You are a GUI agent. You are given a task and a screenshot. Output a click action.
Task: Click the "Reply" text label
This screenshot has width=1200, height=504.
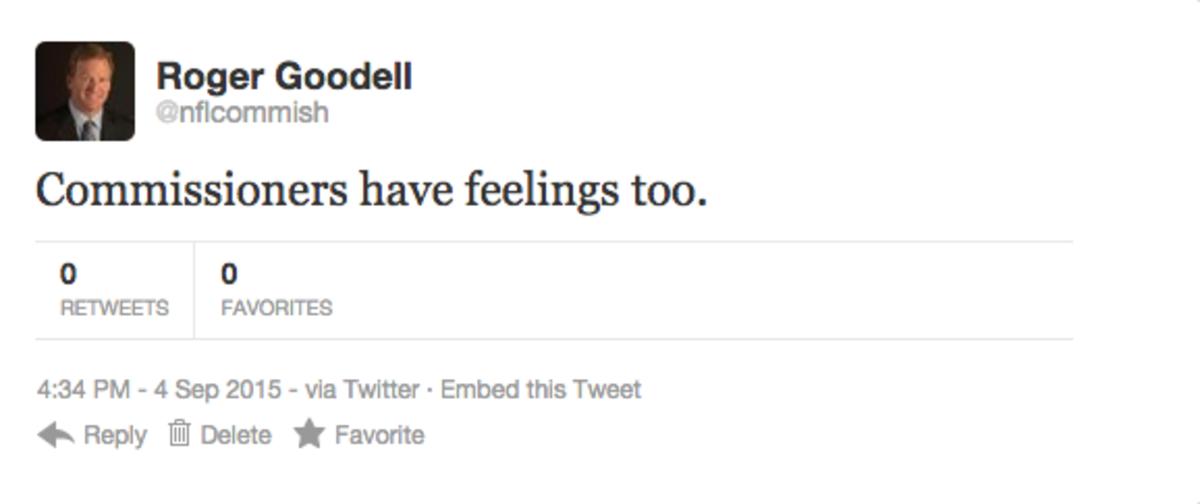(x=115, y=435)
